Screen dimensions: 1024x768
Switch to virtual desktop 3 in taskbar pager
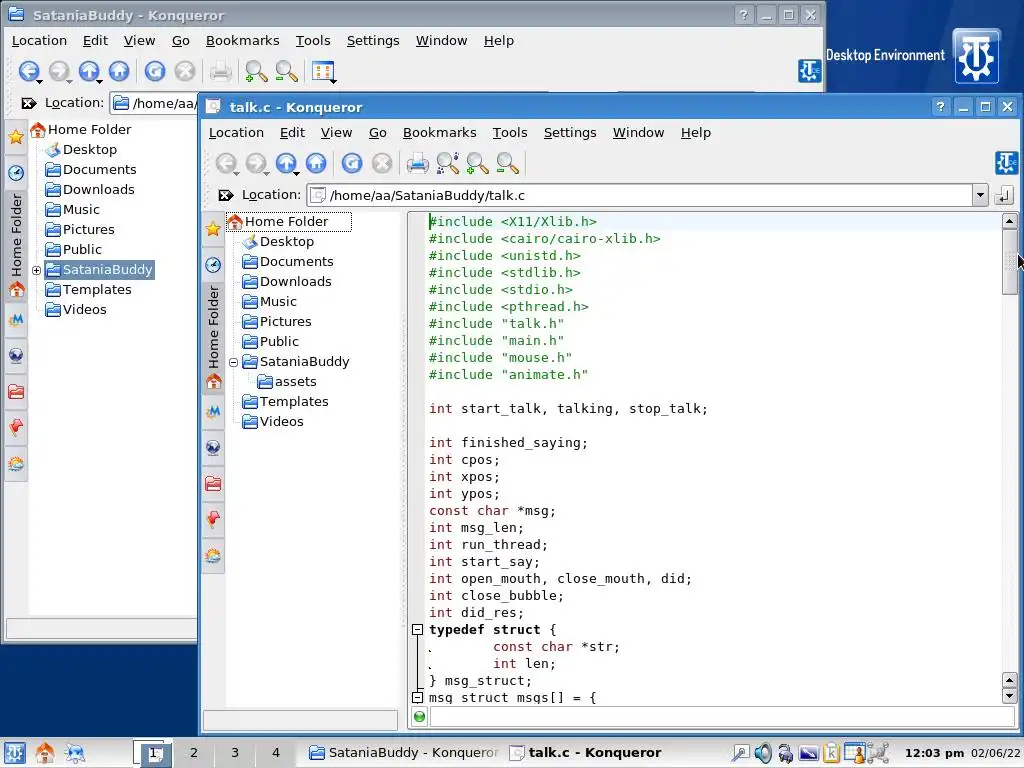pos(234,753)
